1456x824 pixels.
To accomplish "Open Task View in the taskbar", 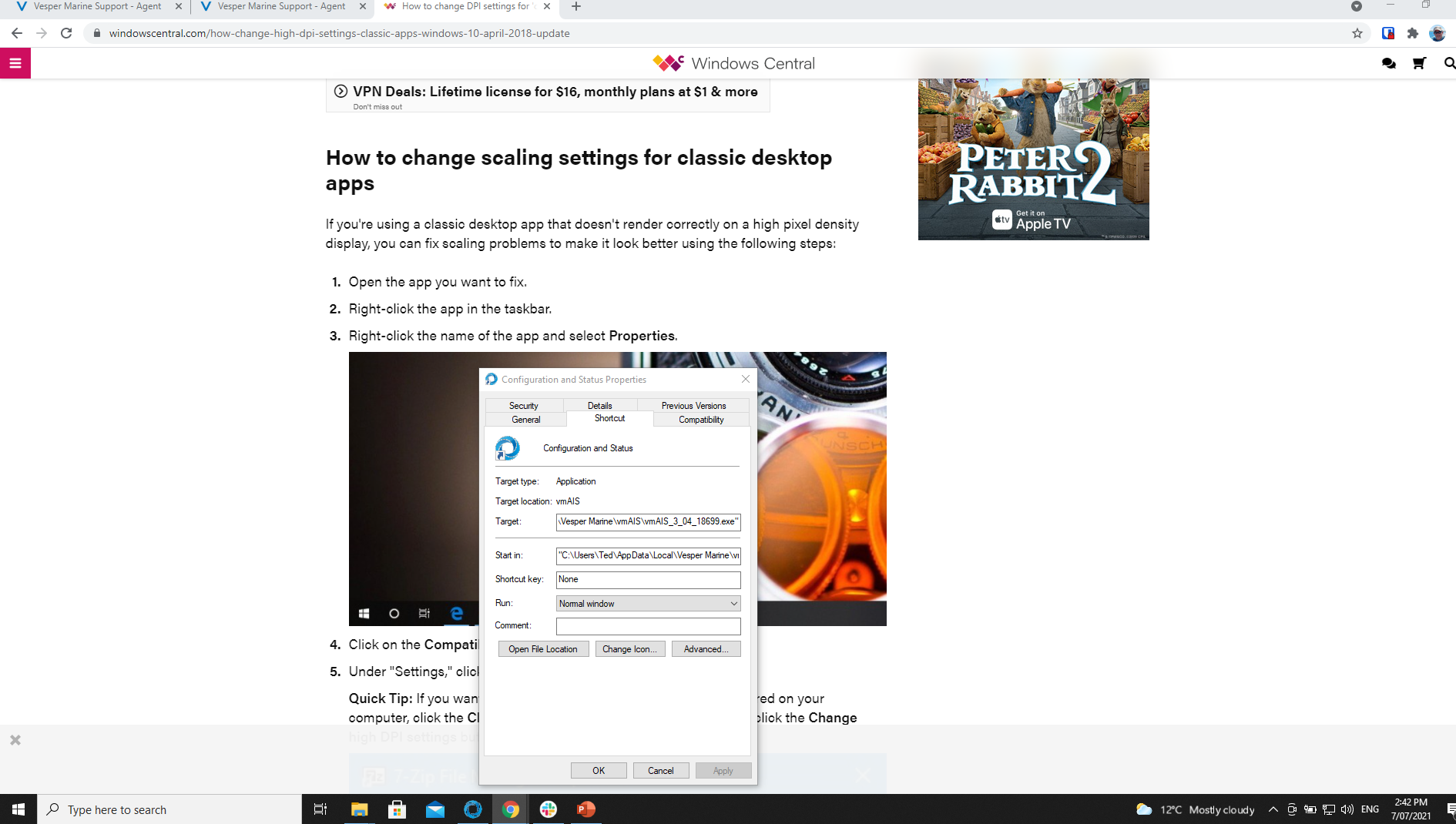I will 320,809.
